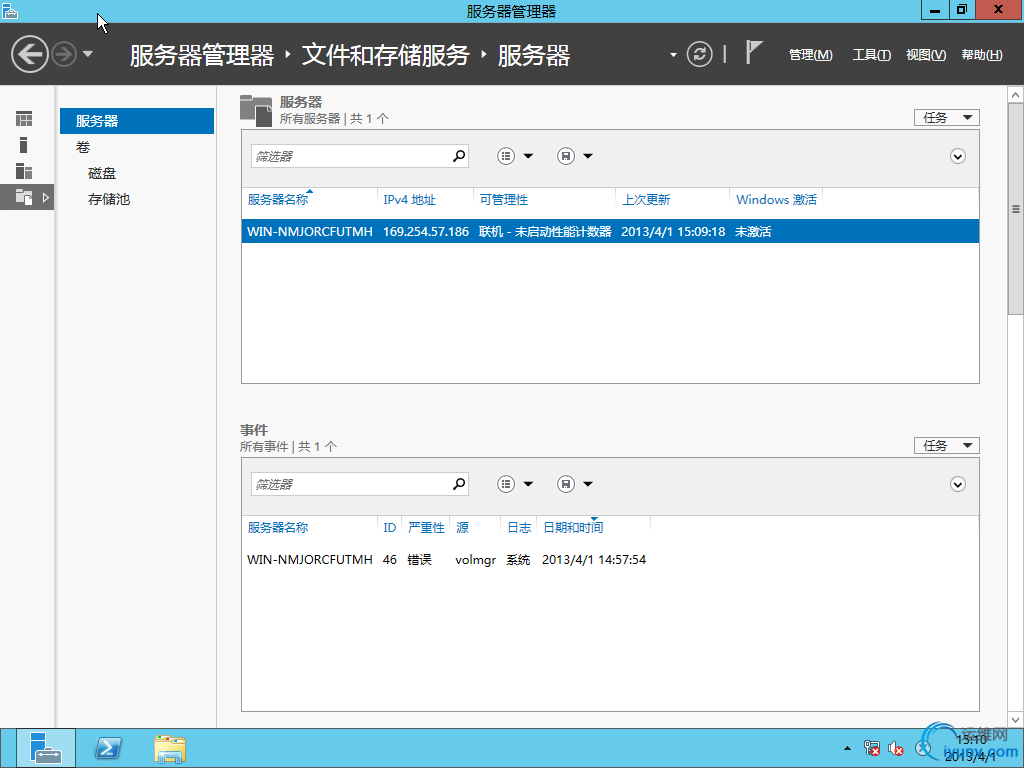Click the volume muted tray icon
The image size is (1024, 768).
click(x=896, y=748)
